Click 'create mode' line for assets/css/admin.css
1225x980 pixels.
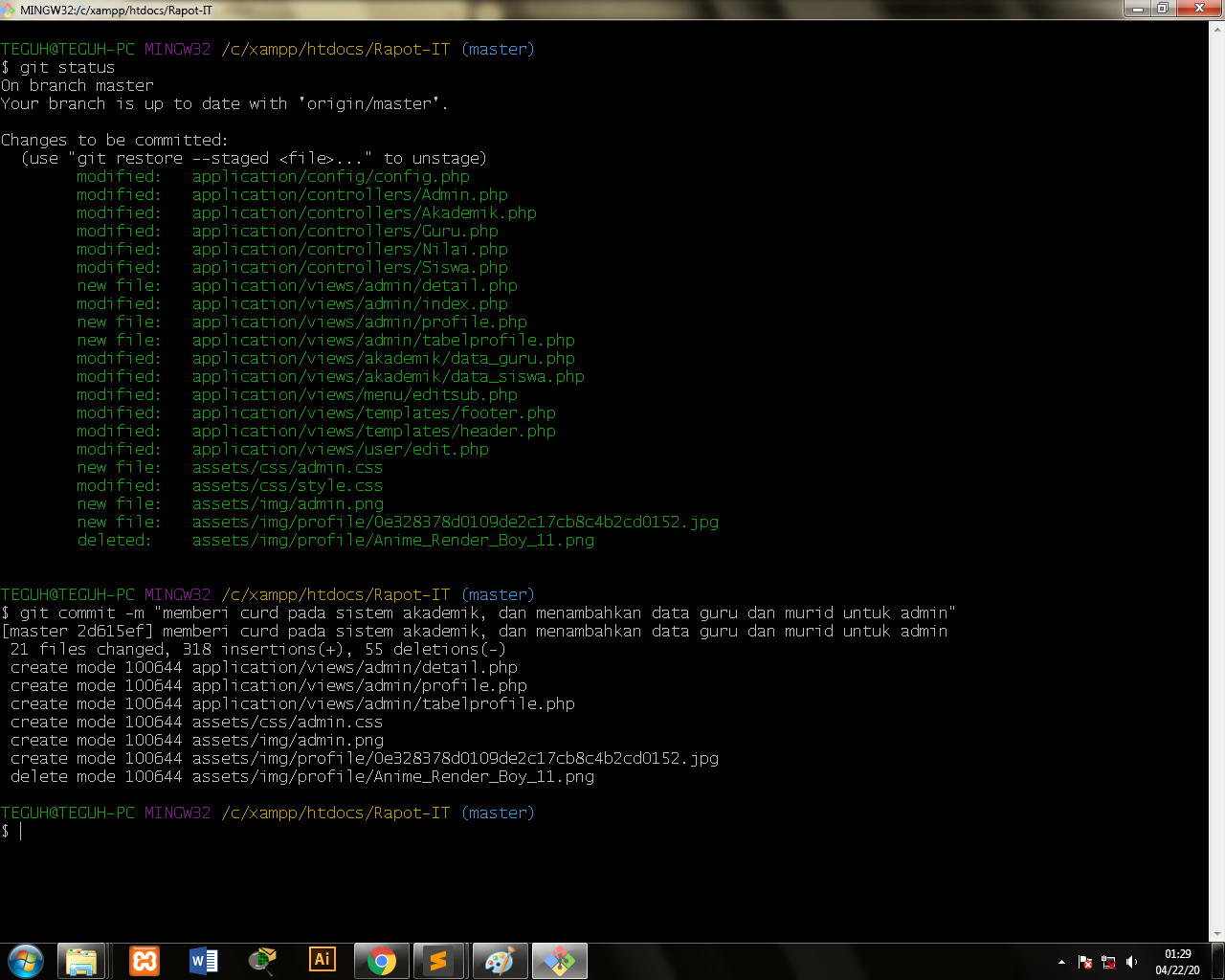pos(197,723)
